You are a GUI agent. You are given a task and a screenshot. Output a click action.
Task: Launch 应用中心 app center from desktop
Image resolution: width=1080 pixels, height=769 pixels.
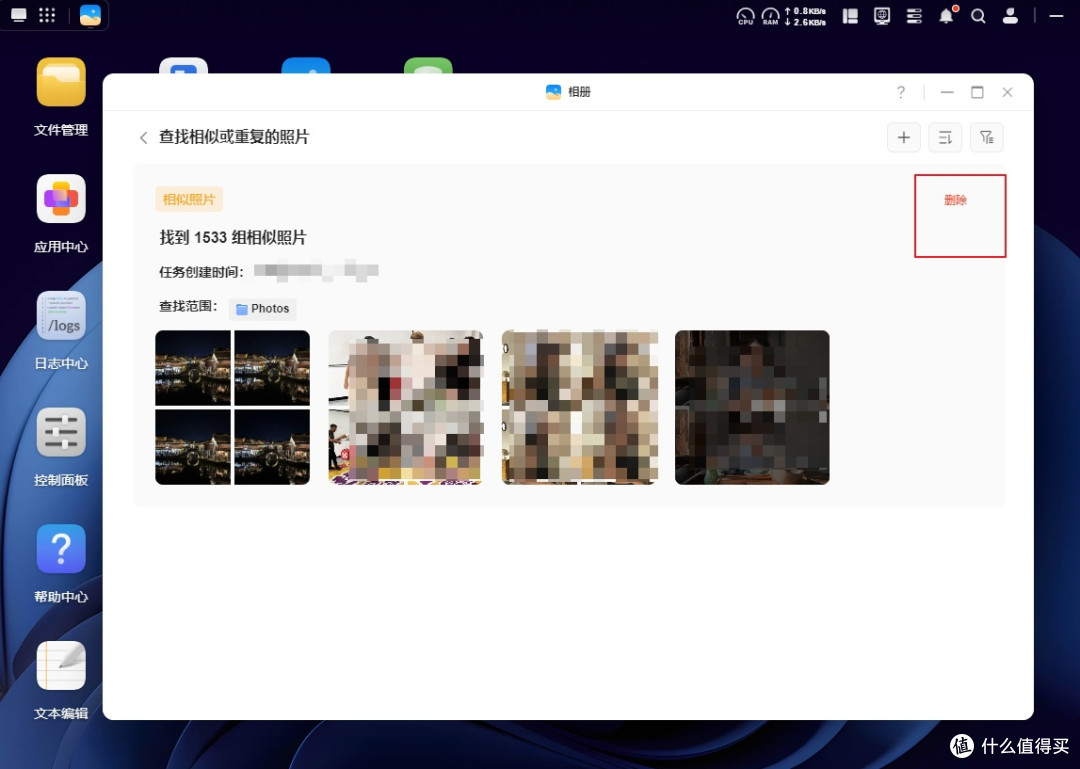pos(61,198)
